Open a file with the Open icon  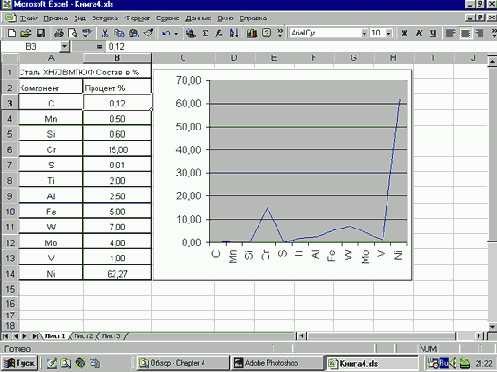pyautogui.click(x=26, y=33)
